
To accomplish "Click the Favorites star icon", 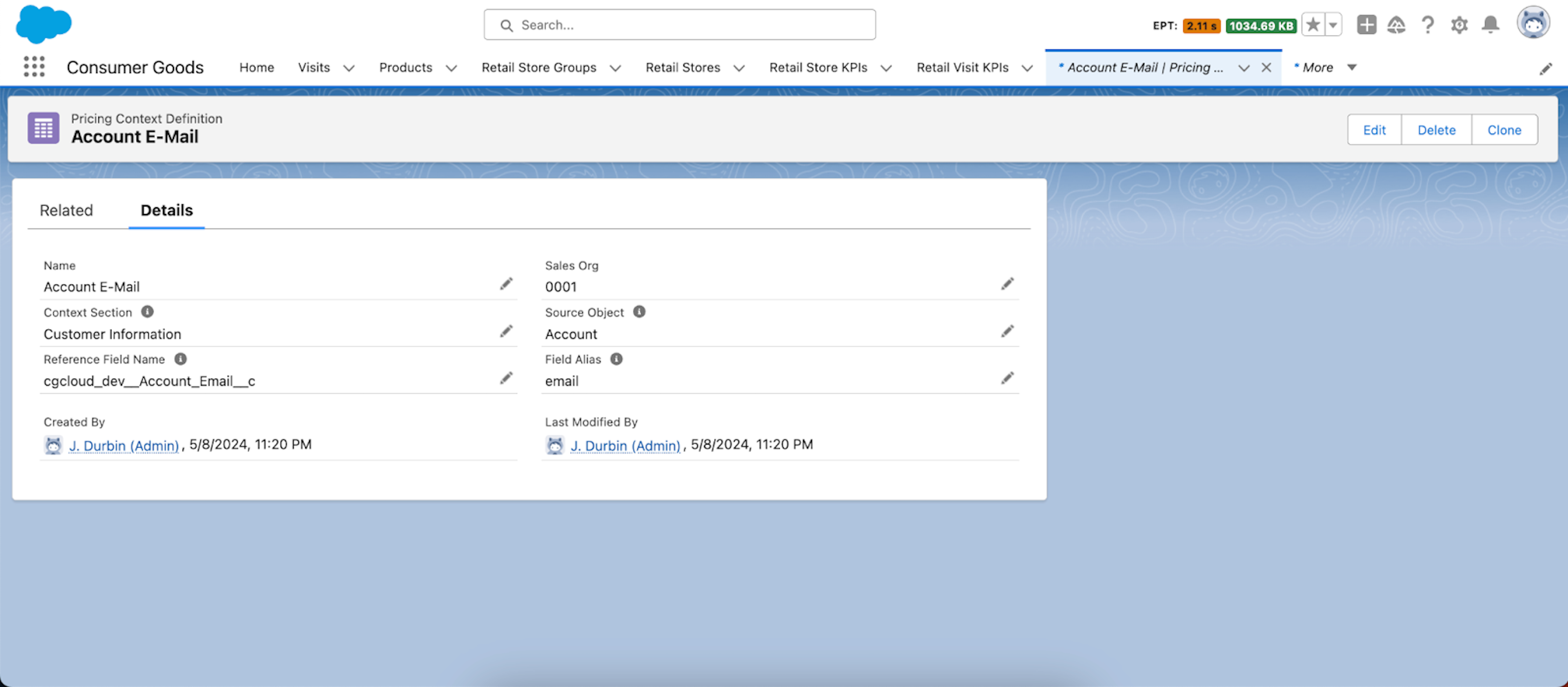I will tap(1313, 25).
